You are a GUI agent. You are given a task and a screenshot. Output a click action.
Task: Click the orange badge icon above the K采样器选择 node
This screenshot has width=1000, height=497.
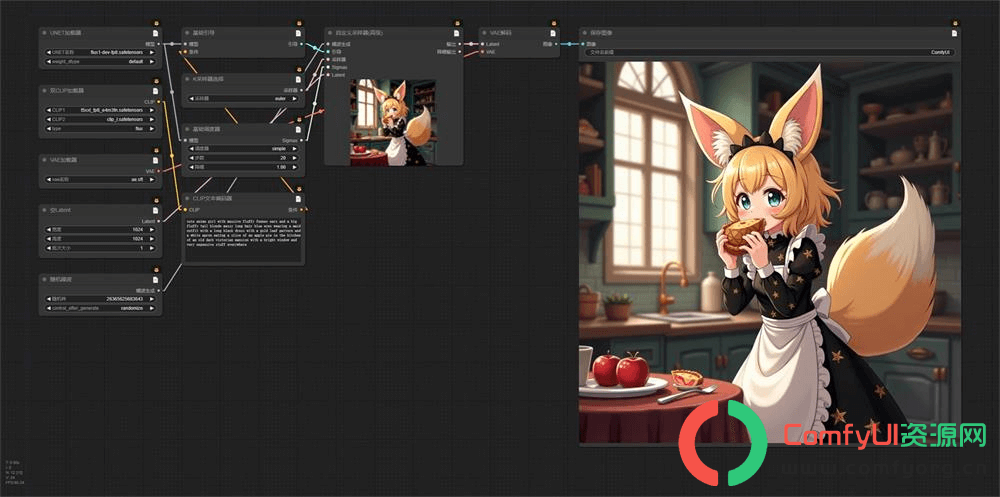coord(299,70)
